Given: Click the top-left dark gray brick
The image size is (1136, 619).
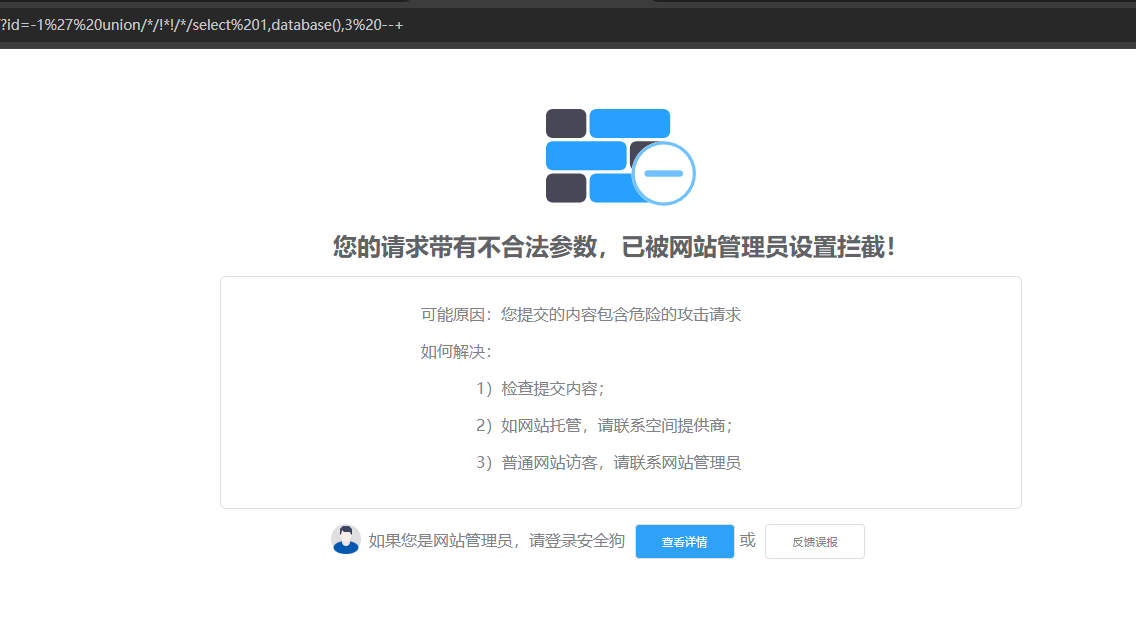Looking at the screenshot, I should tap(566, 123).
